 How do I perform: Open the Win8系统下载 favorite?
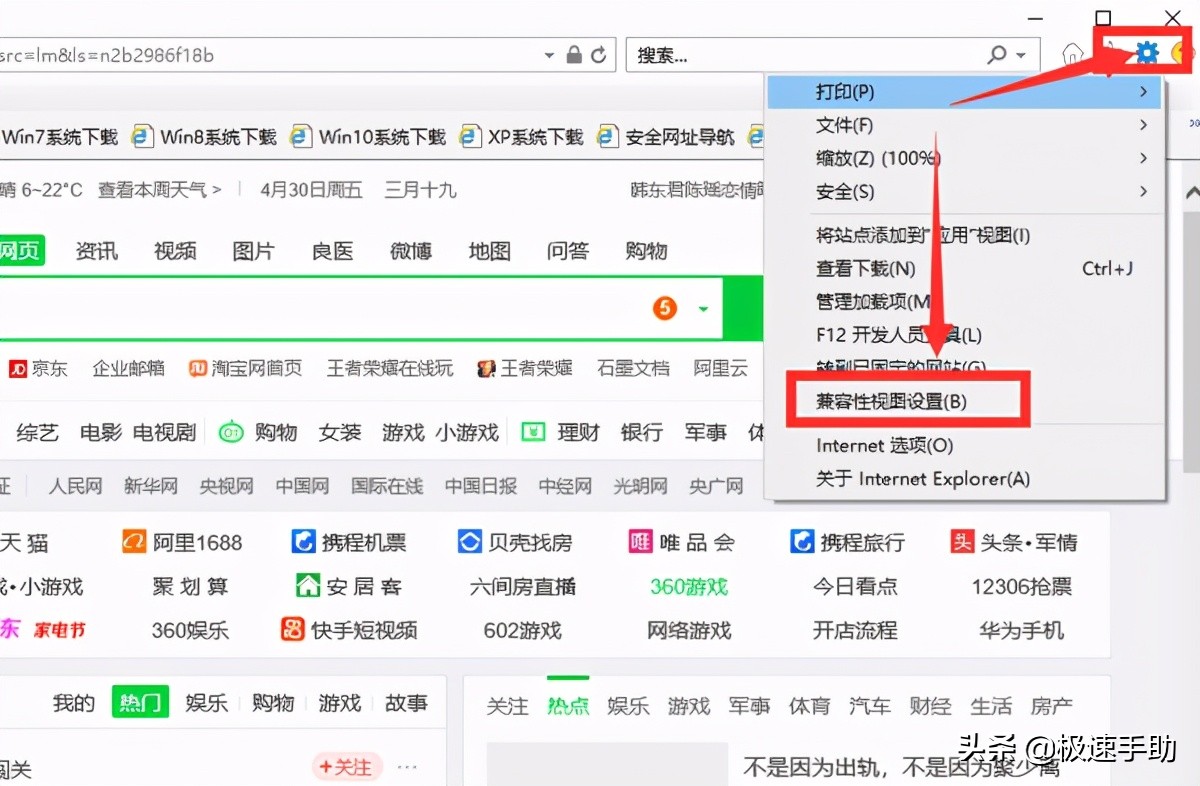point(205,137)
